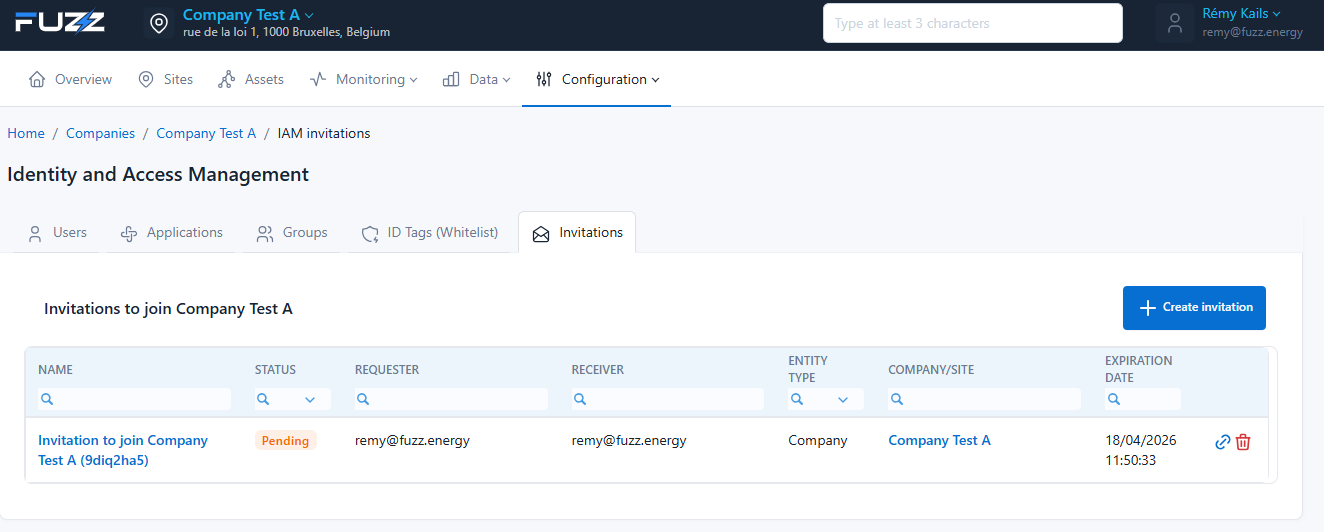The height and width of the screenshot is (532, 1324).
Task: Open the Sites navigation item
Action: (x=166, y=79)
